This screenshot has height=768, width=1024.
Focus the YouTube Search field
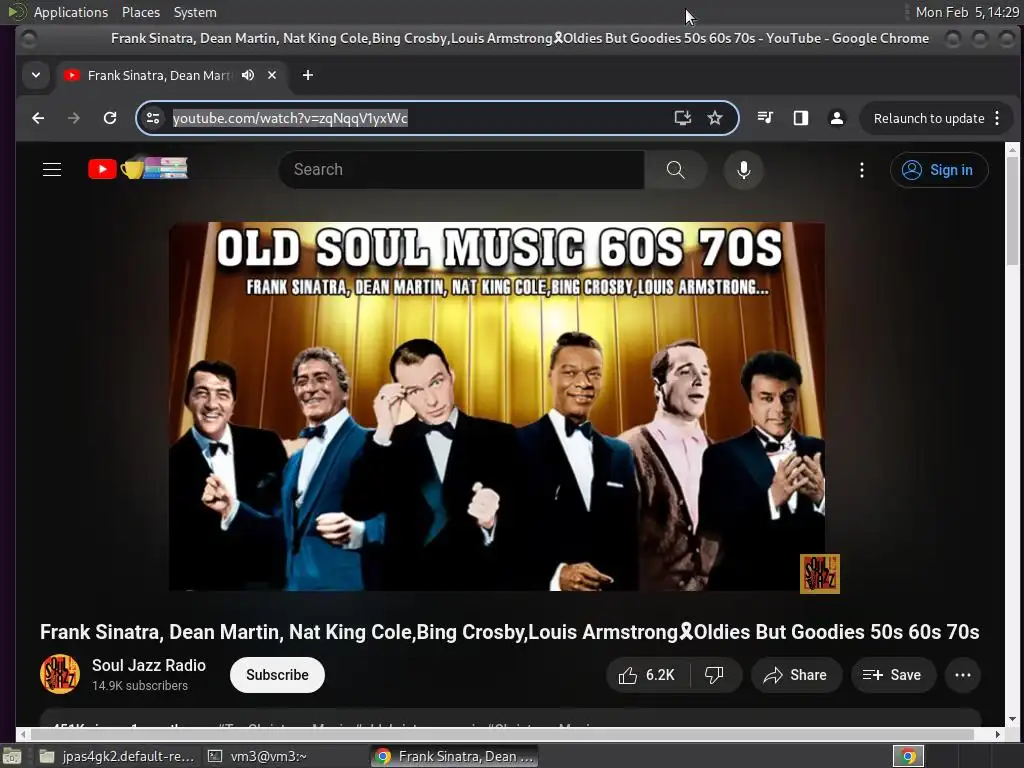pyautogui.click(x=462, y=170)
